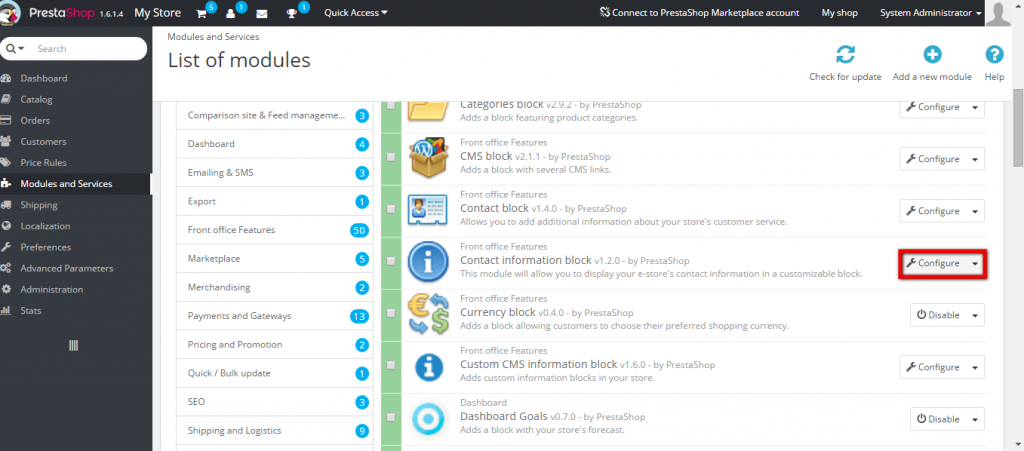This screenshot has width=1024, height=451.
Task: Tick the Contact information block checkbox
Action: click(391, 261)
